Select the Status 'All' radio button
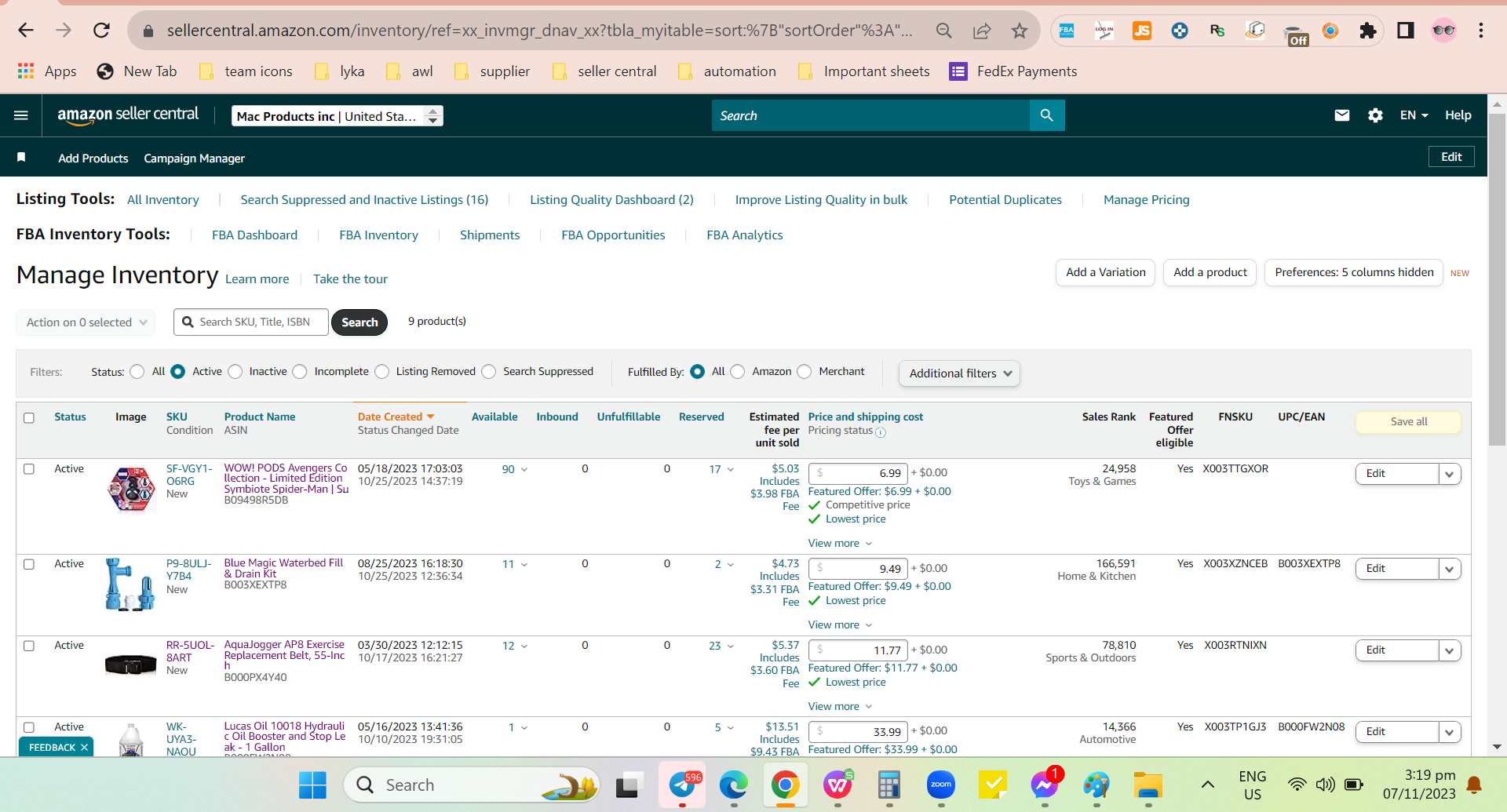1507x812 pixels. click(x=137, y=372)
